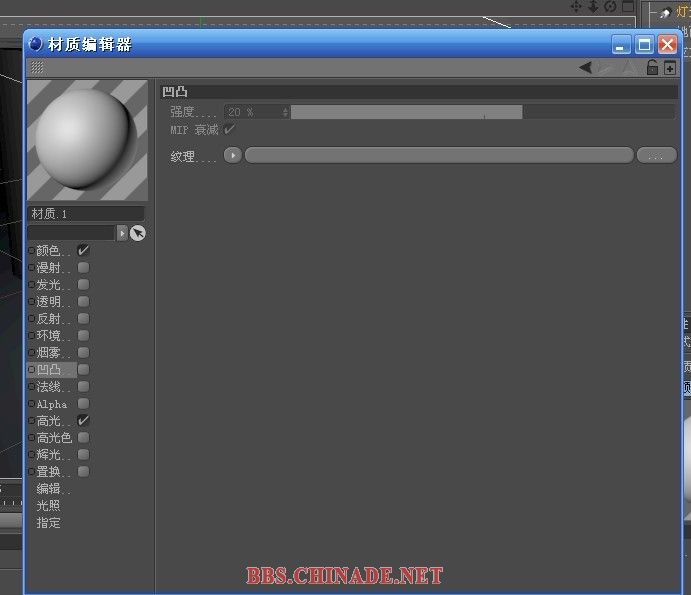691x595 pixels.
Task: Toggle the MIP 衰减 checkbox
Action: tap(230, 129)
